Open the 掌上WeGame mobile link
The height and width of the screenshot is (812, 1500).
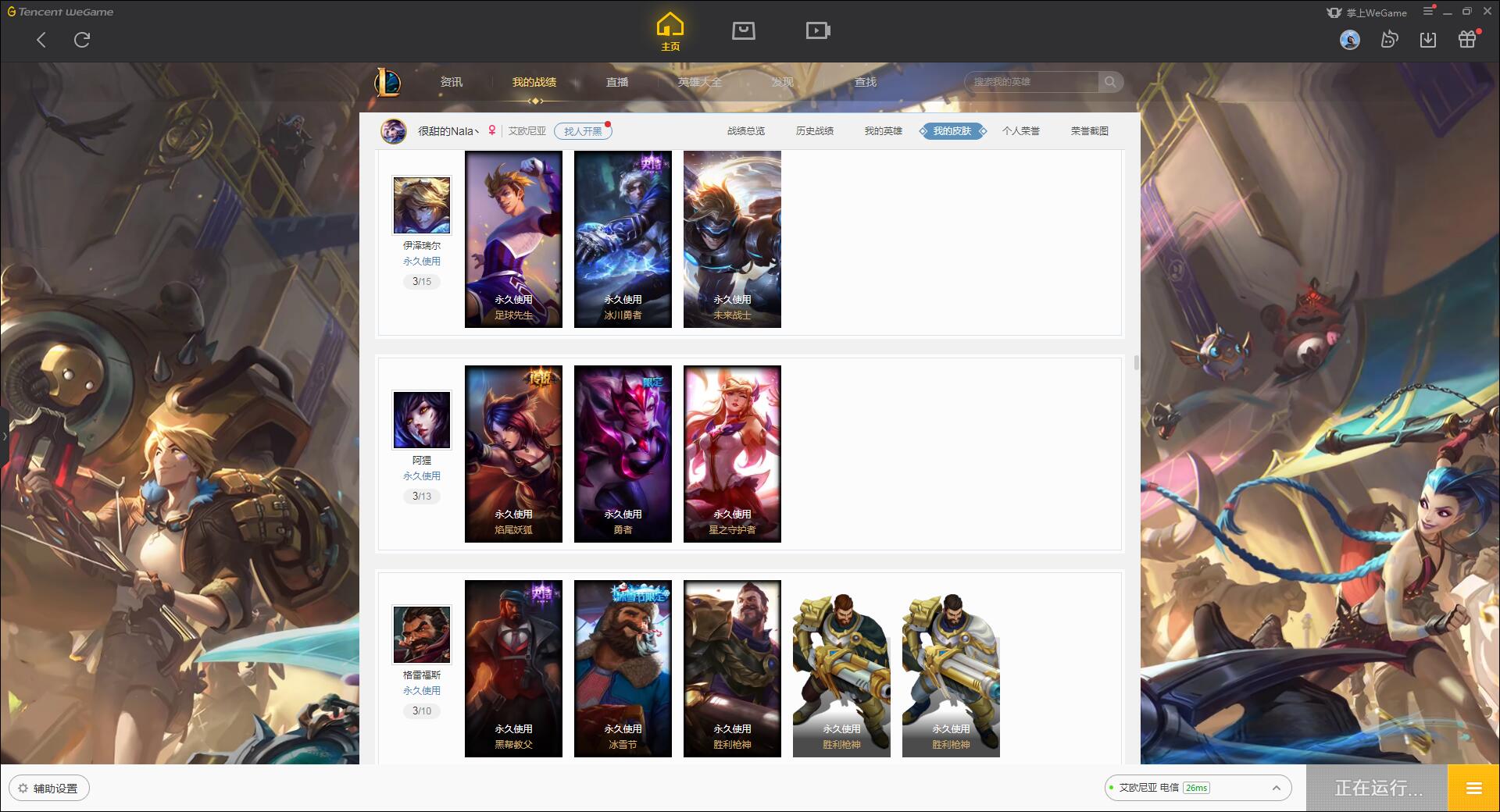click(x=1367, y=12)
